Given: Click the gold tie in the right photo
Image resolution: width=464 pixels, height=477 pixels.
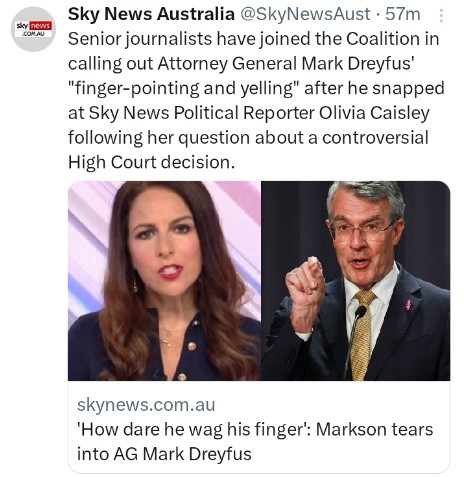Looking at the screenshot, I should (362, 335).
